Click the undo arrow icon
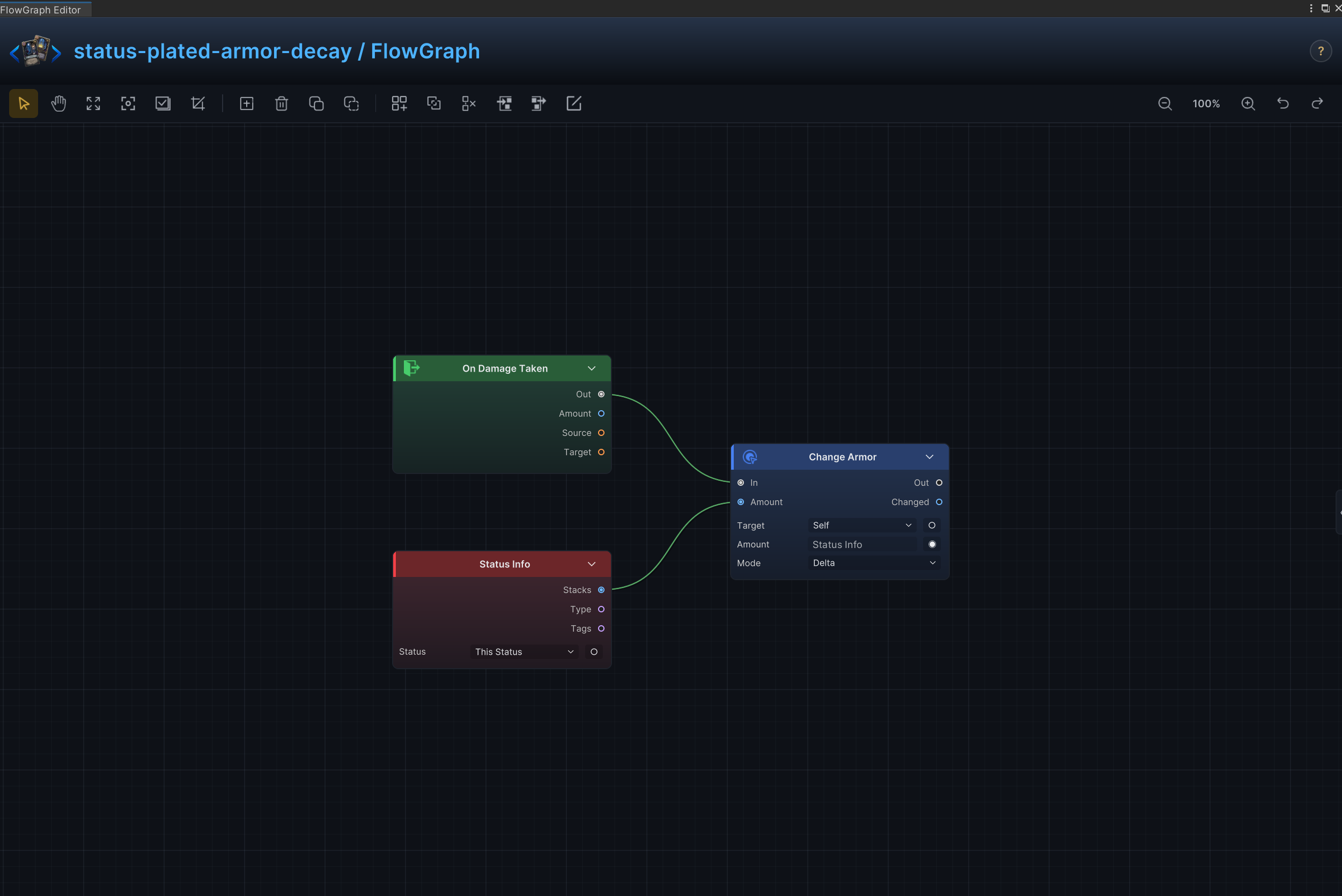The width and height of the screenshot is (1342, 896). click(x=1282, y=103)
